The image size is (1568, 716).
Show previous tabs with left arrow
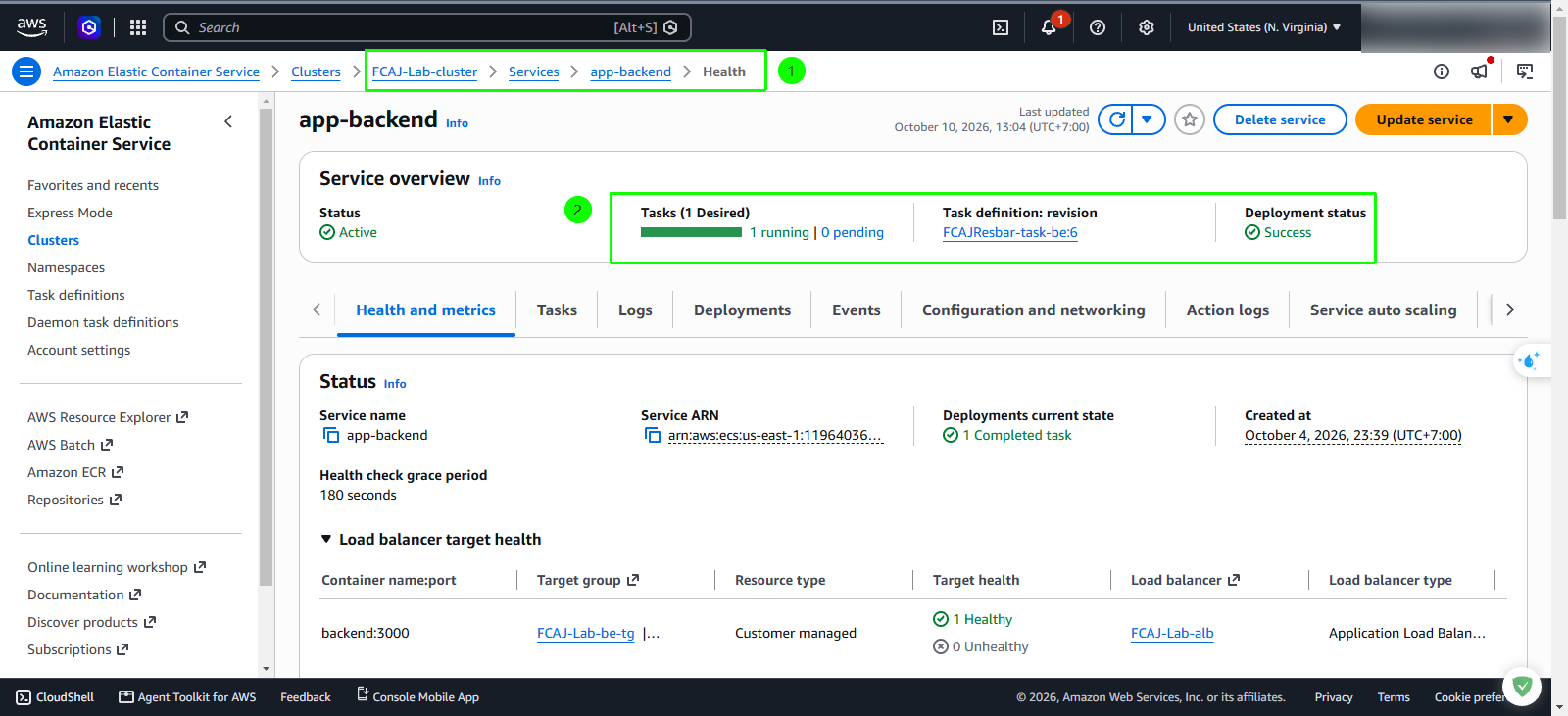tap(317, 310)
